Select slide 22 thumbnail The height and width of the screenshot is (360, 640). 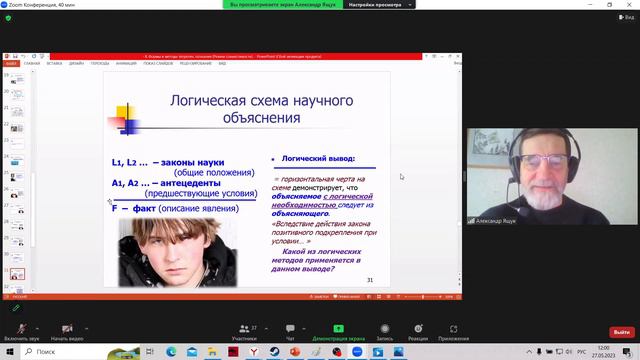[17, 127]
